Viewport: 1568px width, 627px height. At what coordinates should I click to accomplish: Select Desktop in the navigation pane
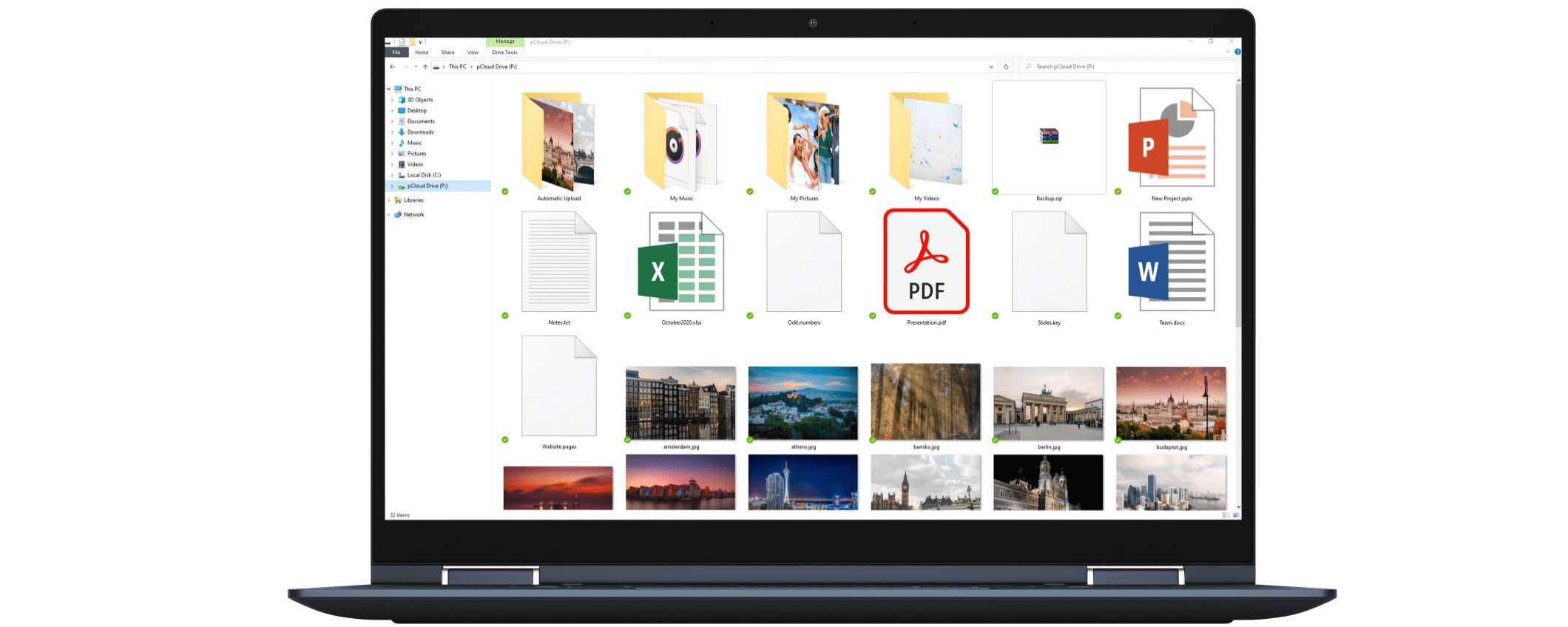417,110
